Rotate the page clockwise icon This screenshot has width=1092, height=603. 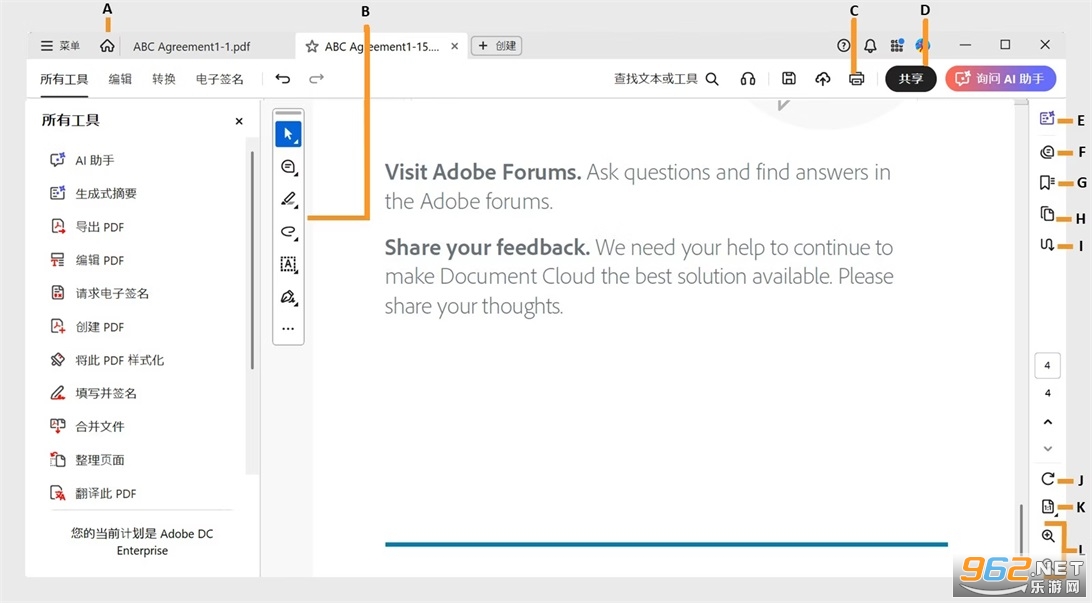pos(1047,479)
